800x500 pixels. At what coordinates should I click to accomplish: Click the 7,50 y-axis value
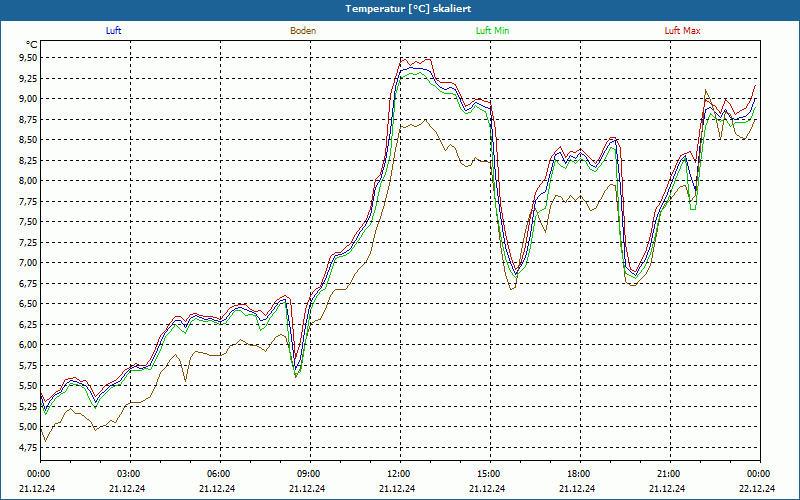click(27, 222)
